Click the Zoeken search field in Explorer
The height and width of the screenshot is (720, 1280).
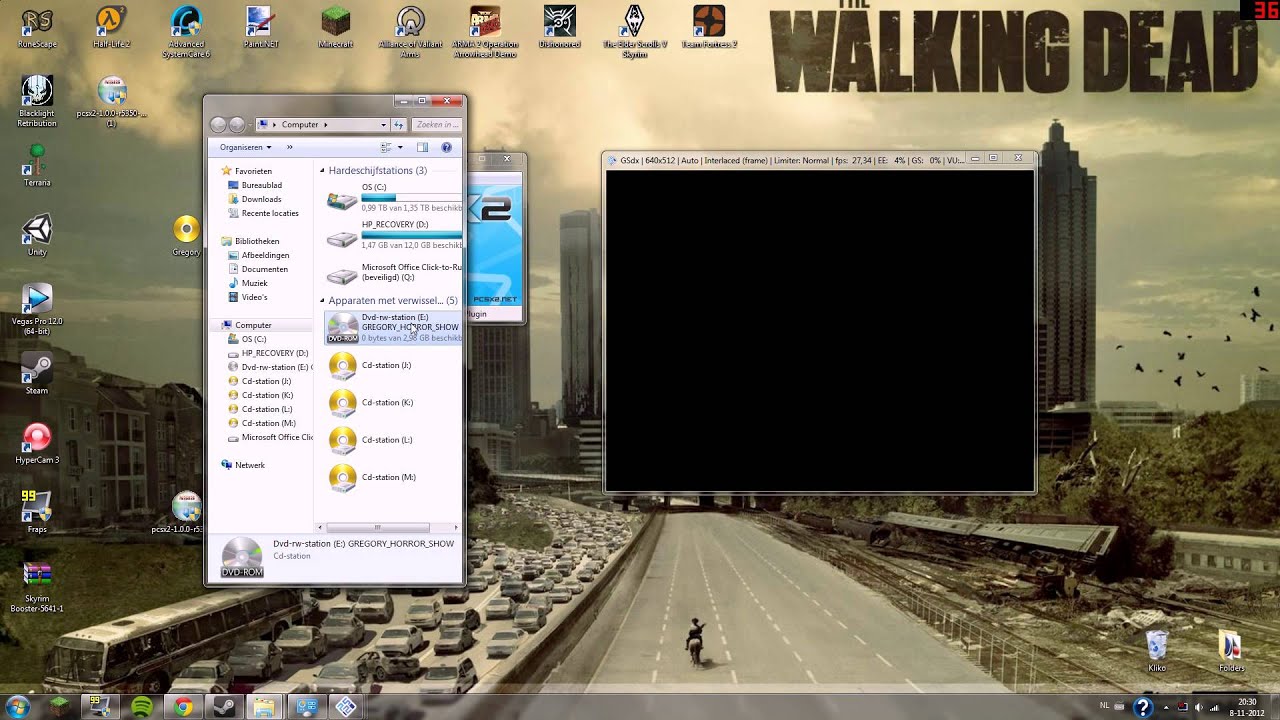pos(436,125)
